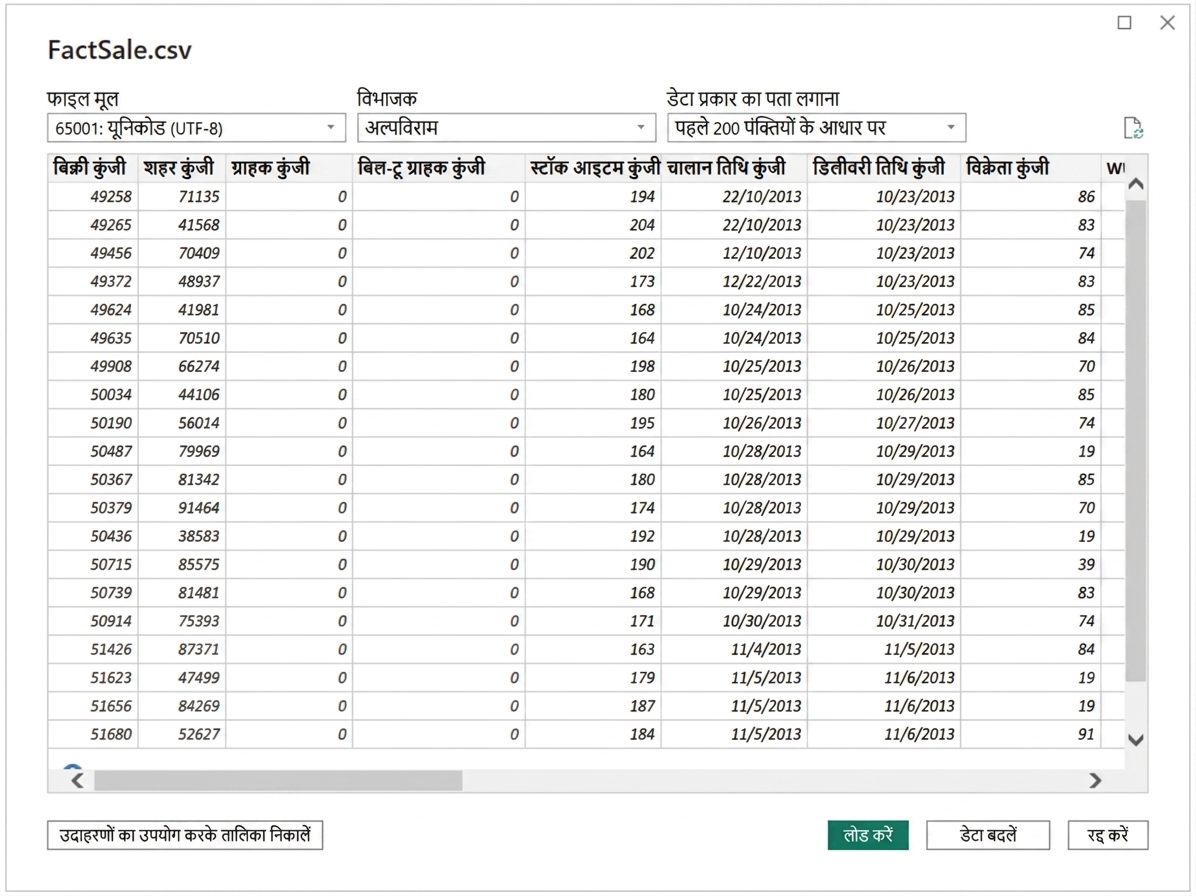This screenshot has height=896, width=1196.
Task: Click the vertical scrollbar thumb
Action: point(1136,441)
